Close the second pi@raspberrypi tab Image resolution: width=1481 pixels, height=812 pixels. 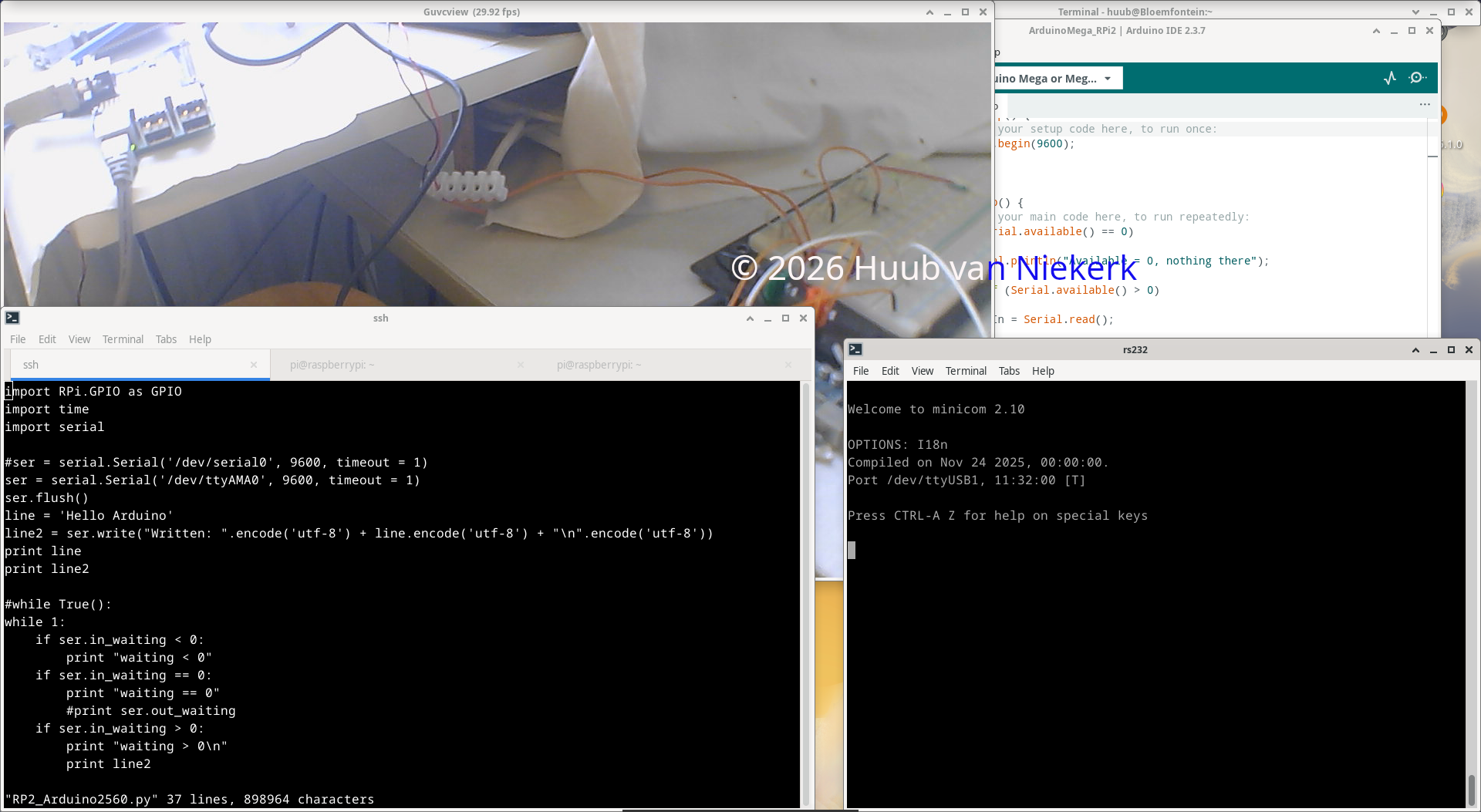[x=788, y=365]
